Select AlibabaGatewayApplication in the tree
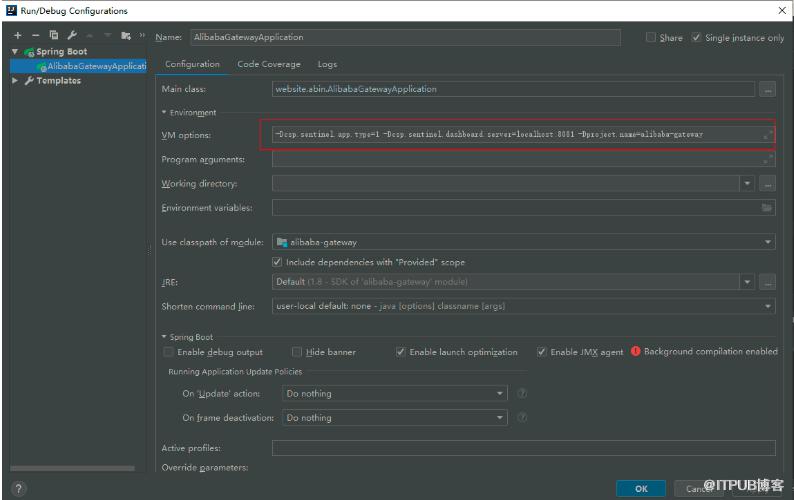The width and height of the screenshot is (794, 500). click(x=78, y=66)
